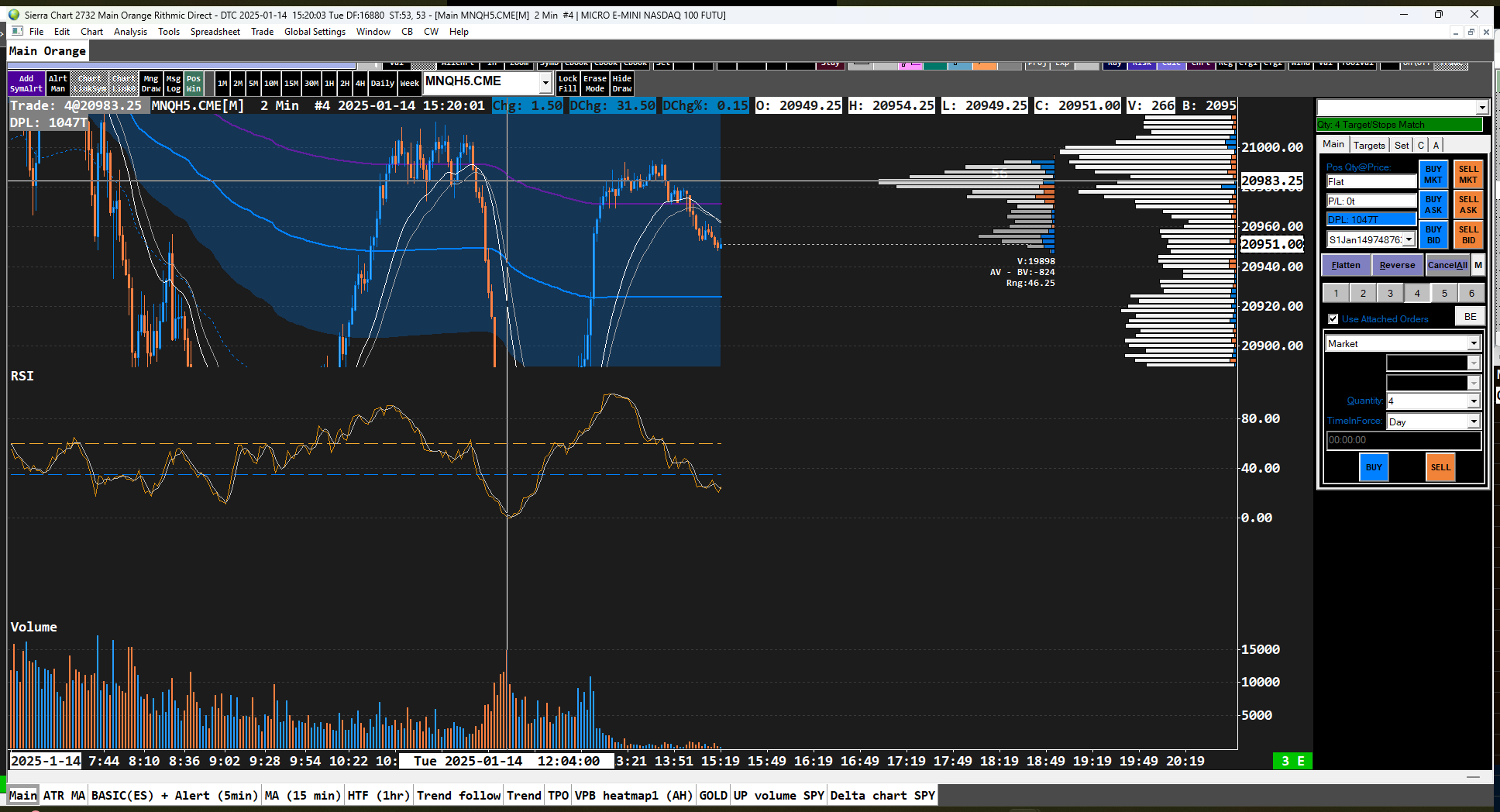Click the BUY MKT button
Viewport: 1500px width, 812px height.
click(x=1433, y=174)
